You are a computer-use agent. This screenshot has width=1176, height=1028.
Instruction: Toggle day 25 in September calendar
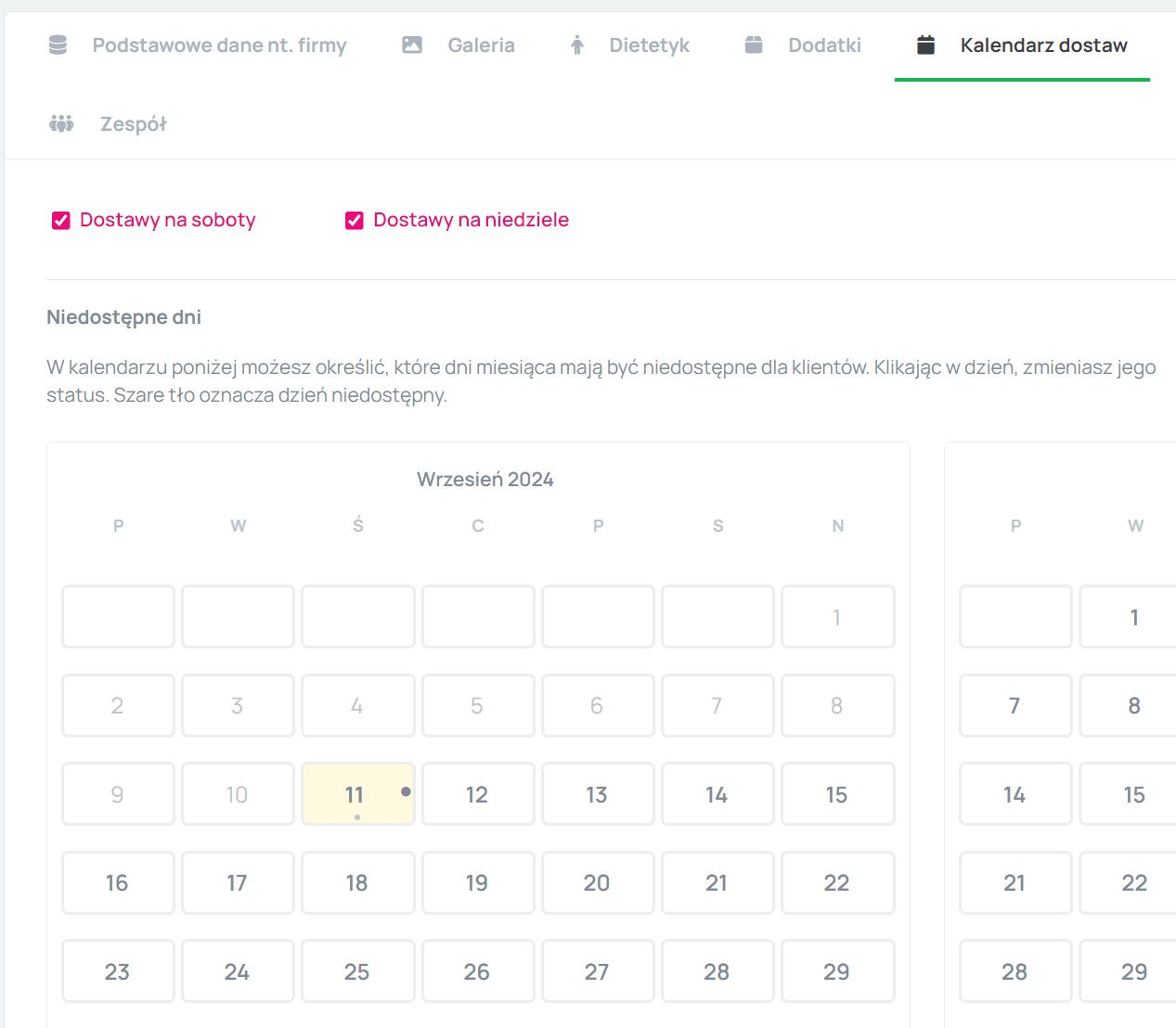coord(357,971)
